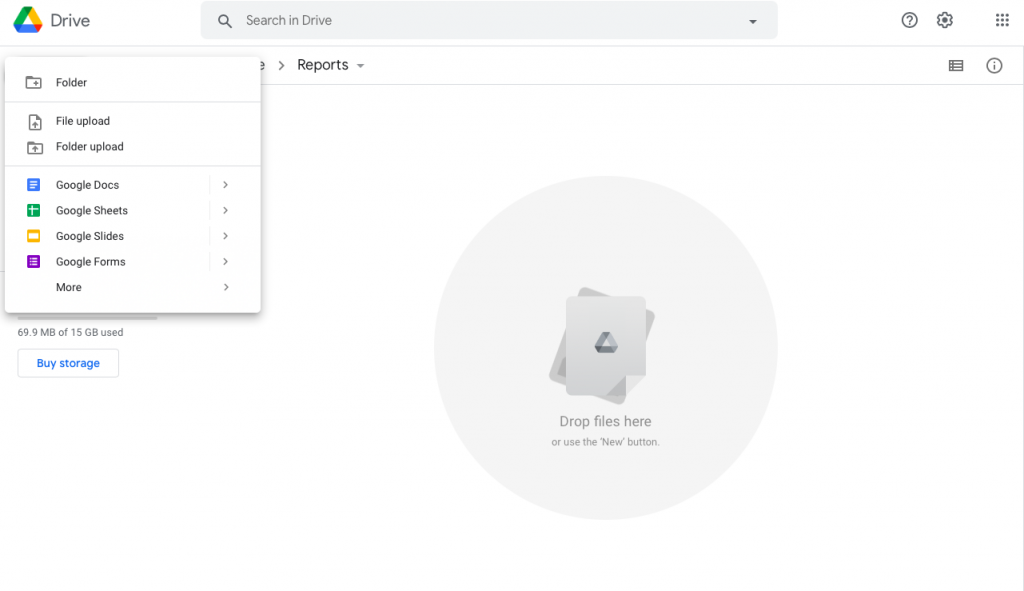Open Google Drive help

pyautogui.click(x=908, y=19)
